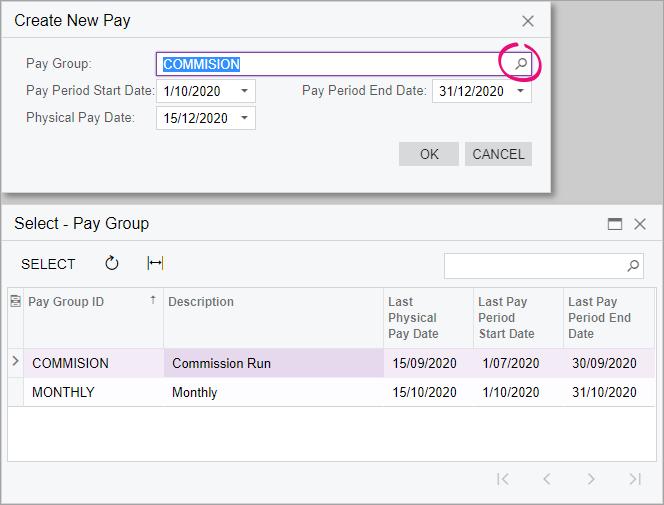Screen dimensions: 664x505
Task: Select the MONTHLY pay group row
Action: pos(331,392)
